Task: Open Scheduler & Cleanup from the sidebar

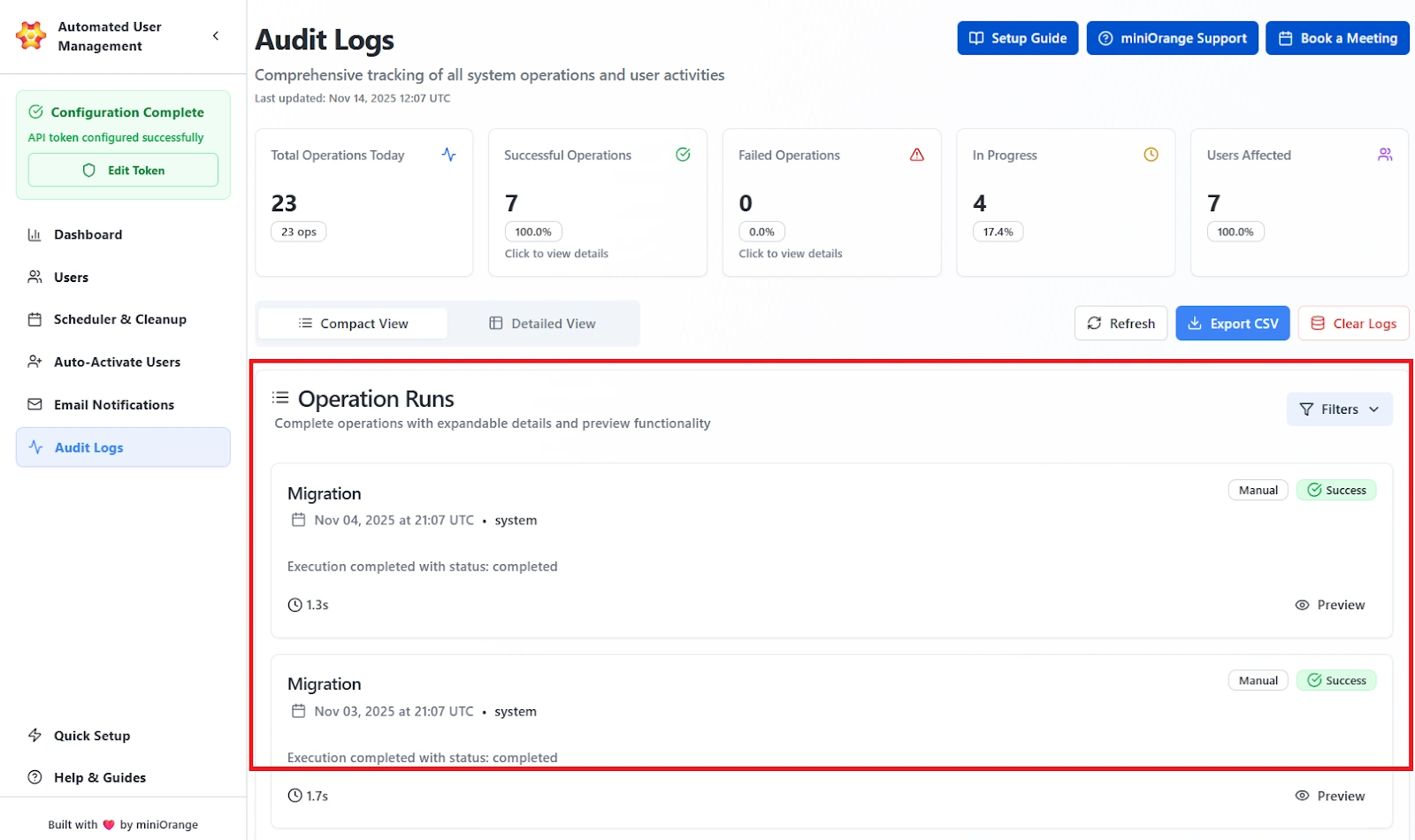Action: [35, 319]
